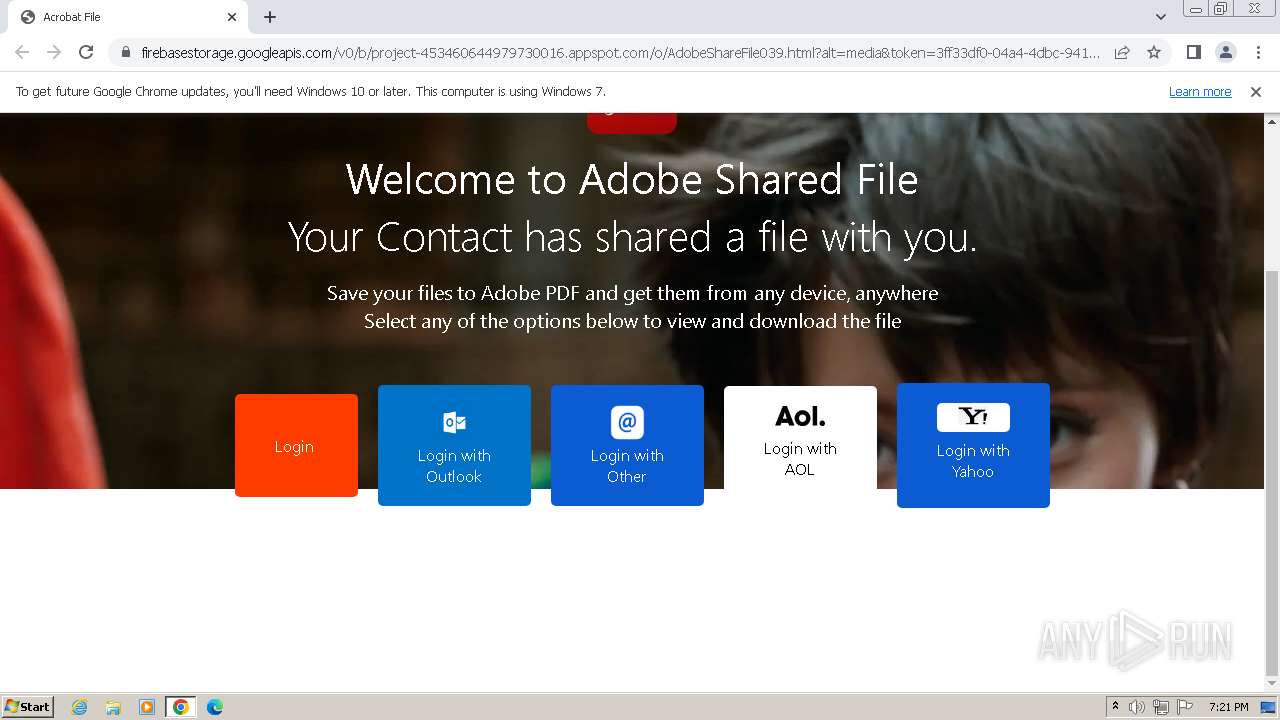The height and width of the screenshot is (720, 1280).
Task: Click the Outlook envelope icon
Action: tap(454, 422)
